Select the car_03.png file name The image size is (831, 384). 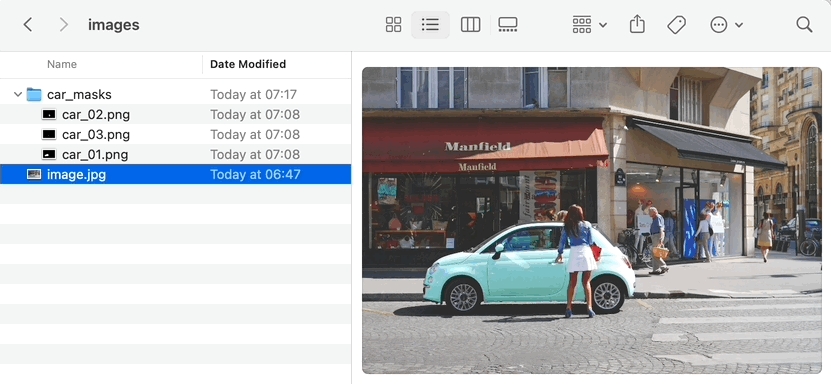(96, 135)
